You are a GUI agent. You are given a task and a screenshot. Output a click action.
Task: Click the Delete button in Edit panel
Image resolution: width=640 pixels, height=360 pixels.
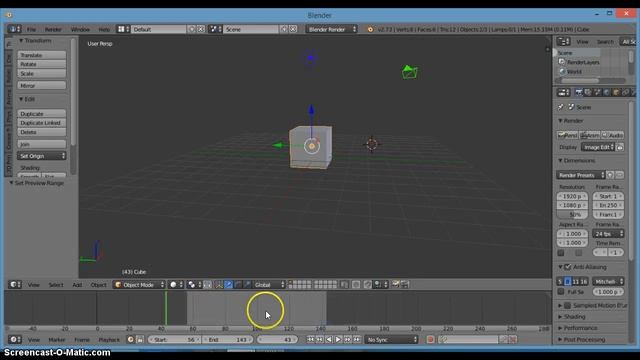point(42,132)
